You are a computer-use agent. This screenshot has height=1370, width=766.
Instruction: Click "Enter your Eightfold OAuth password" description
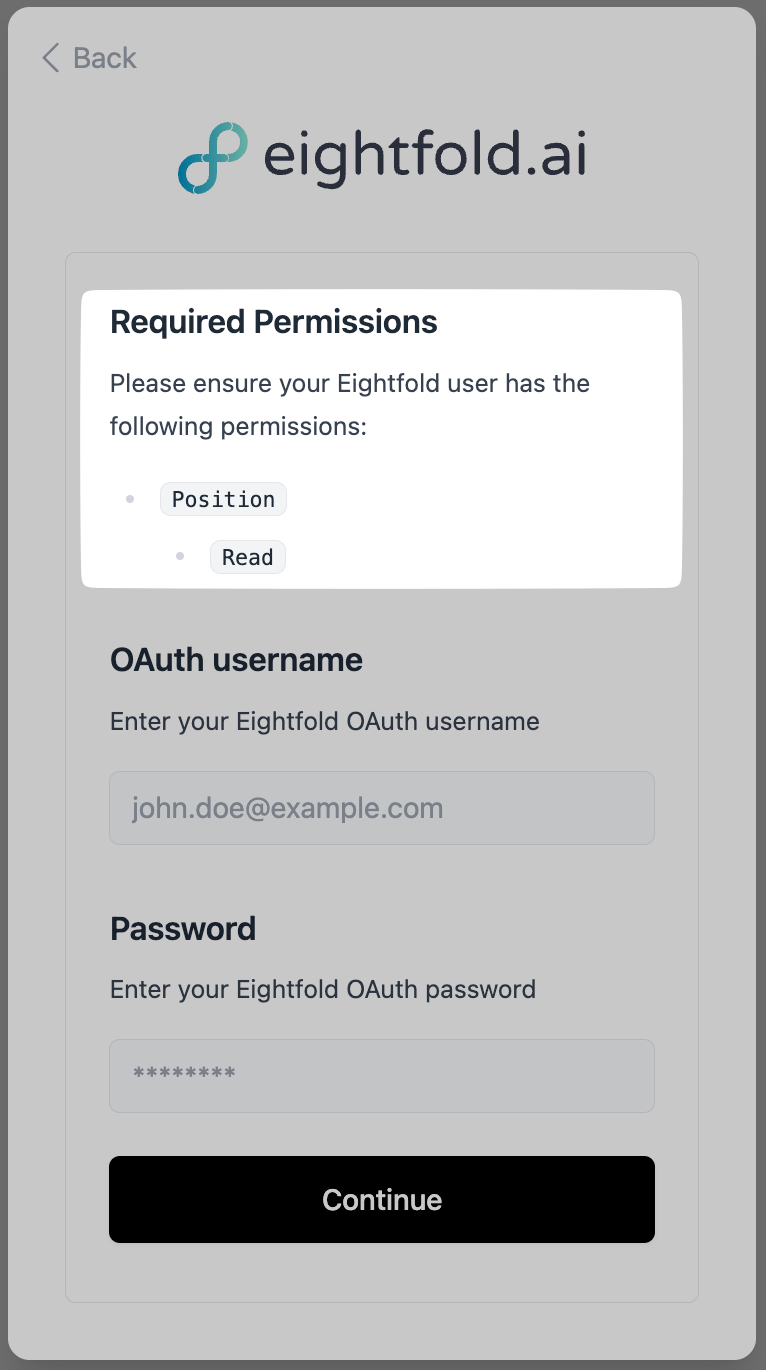tap(322, 989)
